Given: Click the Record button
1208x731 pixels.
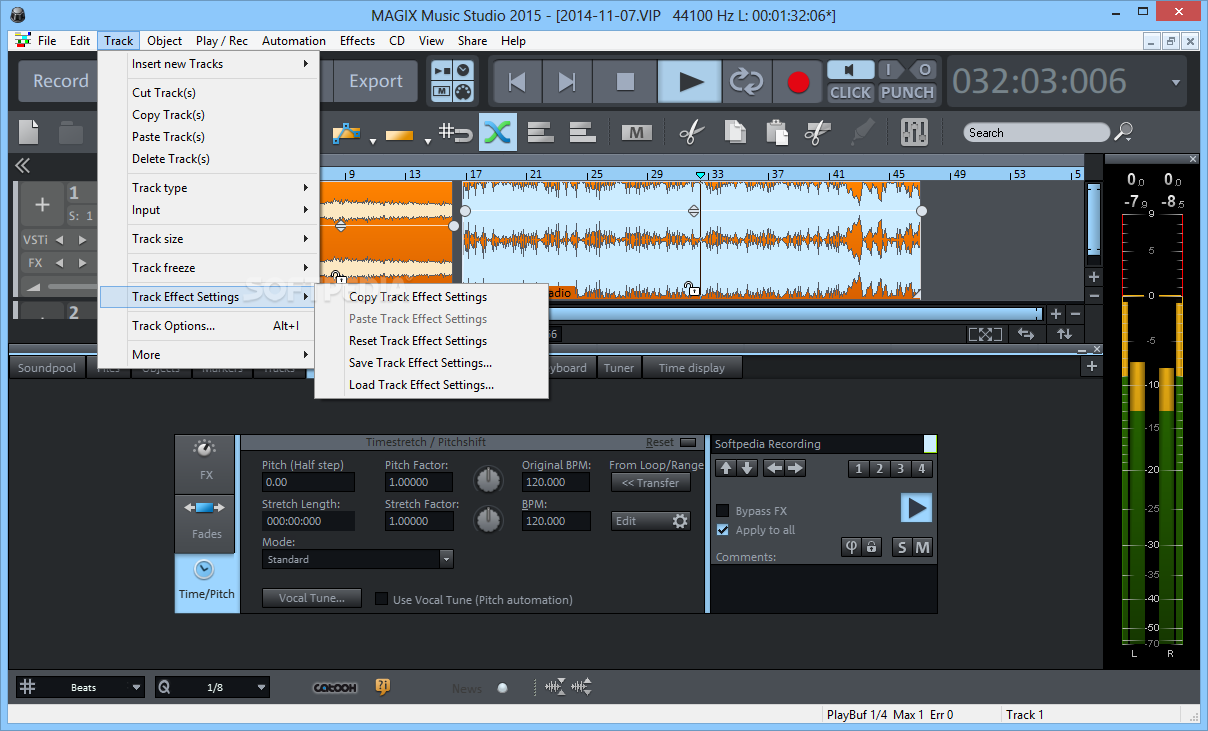Looking at the screenshot, I should [61, 82].
